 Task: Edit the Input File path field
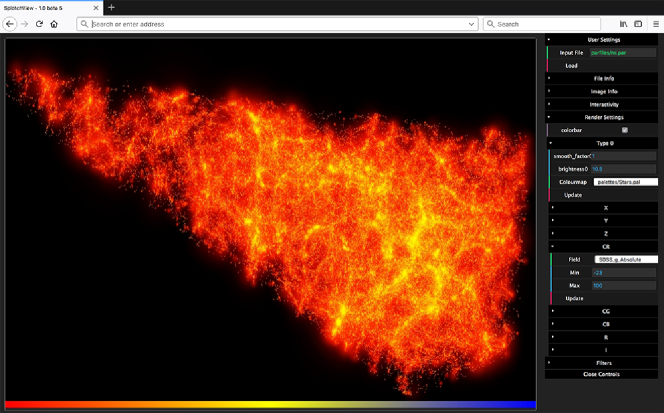tap(622, 53)
